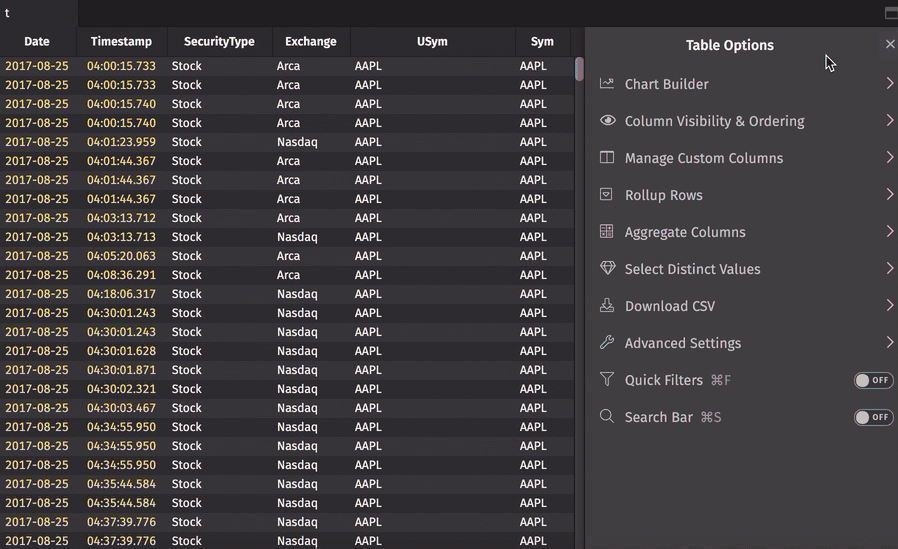Click the wrench icon for Advanced Settings

click(x=606, y=343)
